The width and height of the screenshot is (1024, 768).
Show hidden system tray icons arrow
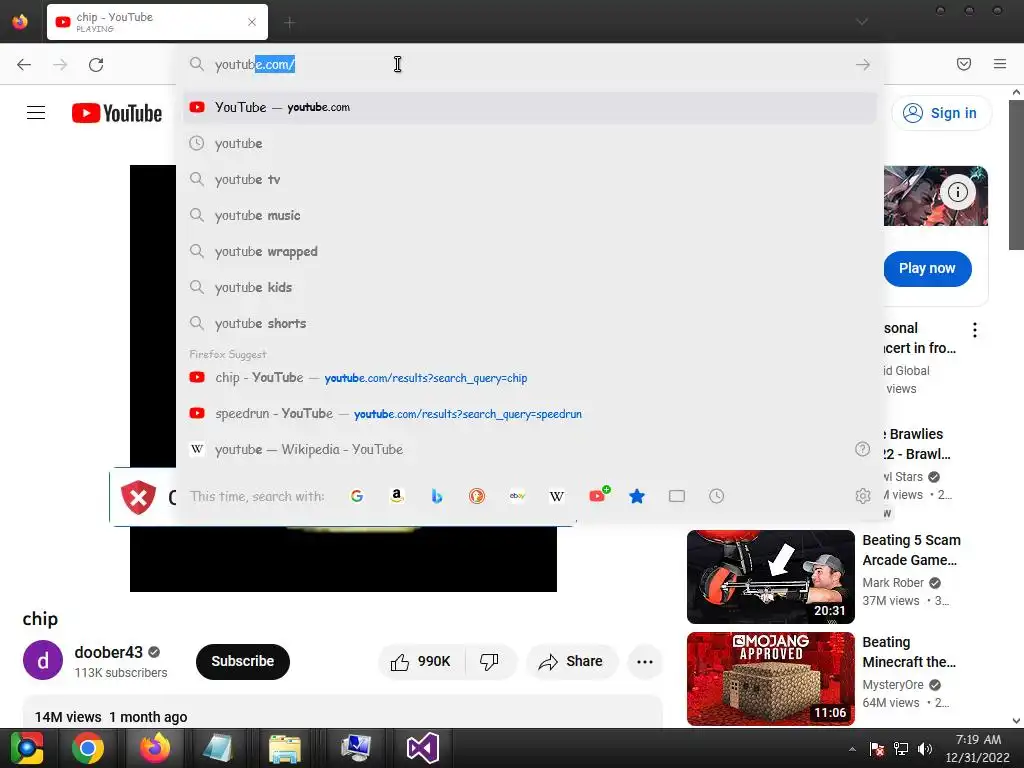click(852, 749)
